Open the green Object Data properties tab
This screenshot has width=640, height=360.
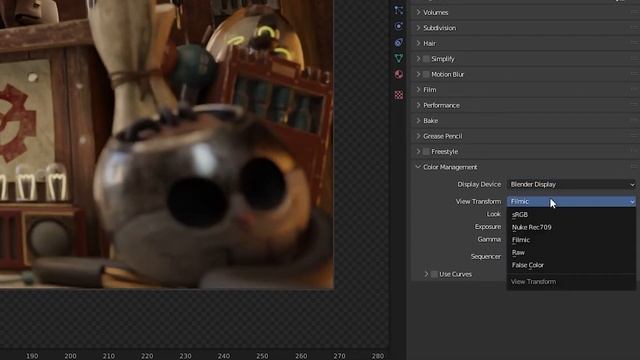click(399, 58)
